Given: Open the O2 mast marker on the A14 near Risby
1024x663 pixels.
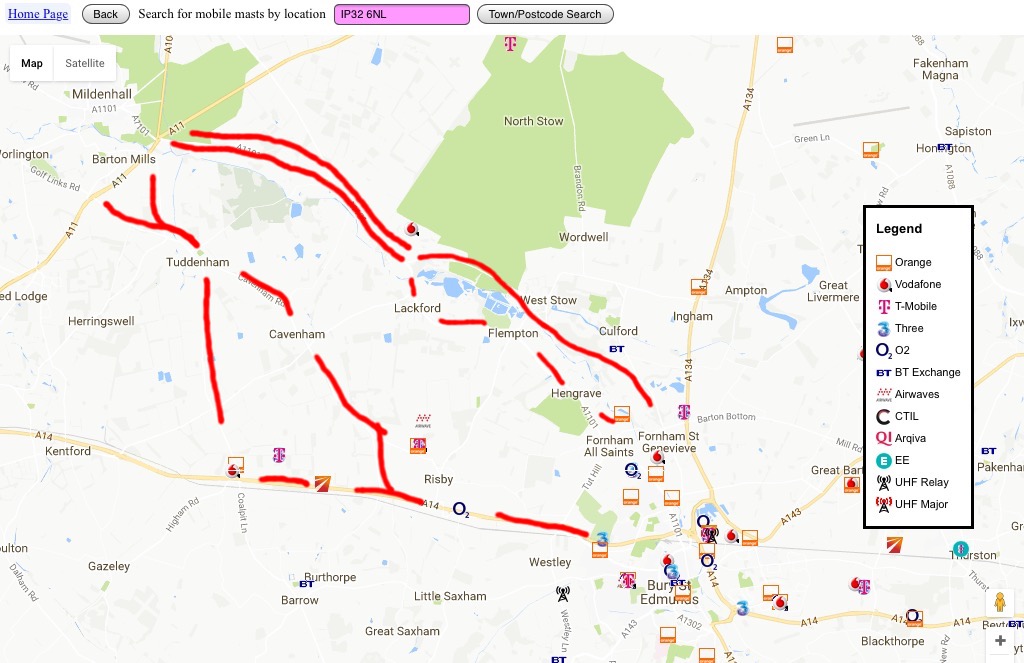Looking at the screenshot, I should [x=461, y=509].
